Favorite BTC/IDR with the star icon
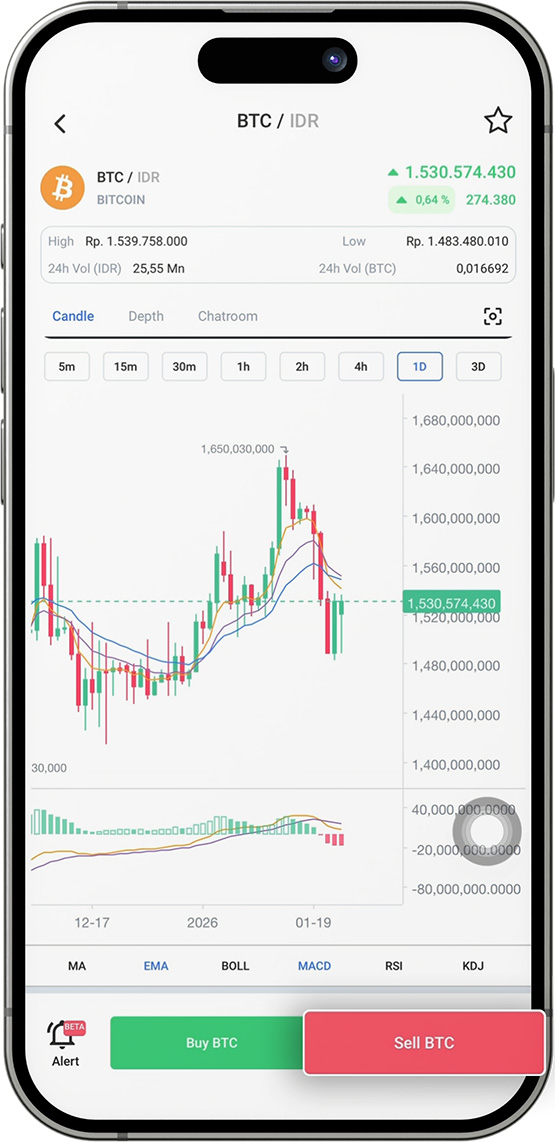555x1142 pixels. click(x=498, y=120)
